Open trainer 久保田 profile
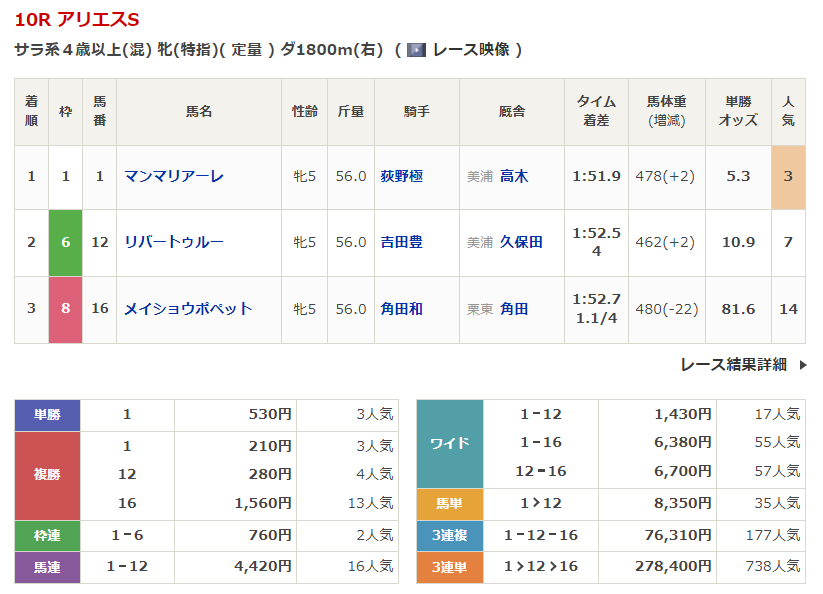This screenshot has width=823, height=594. pos(521,242)
